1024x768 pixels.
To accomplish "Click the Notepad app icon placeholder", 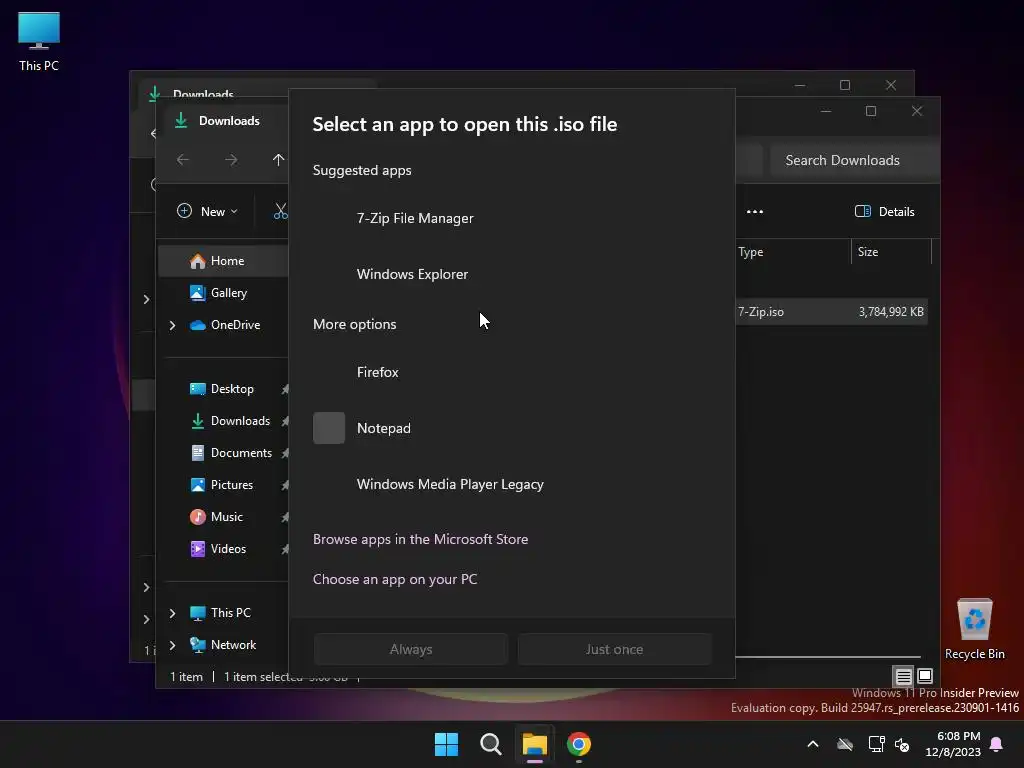I will coord(328,428).
